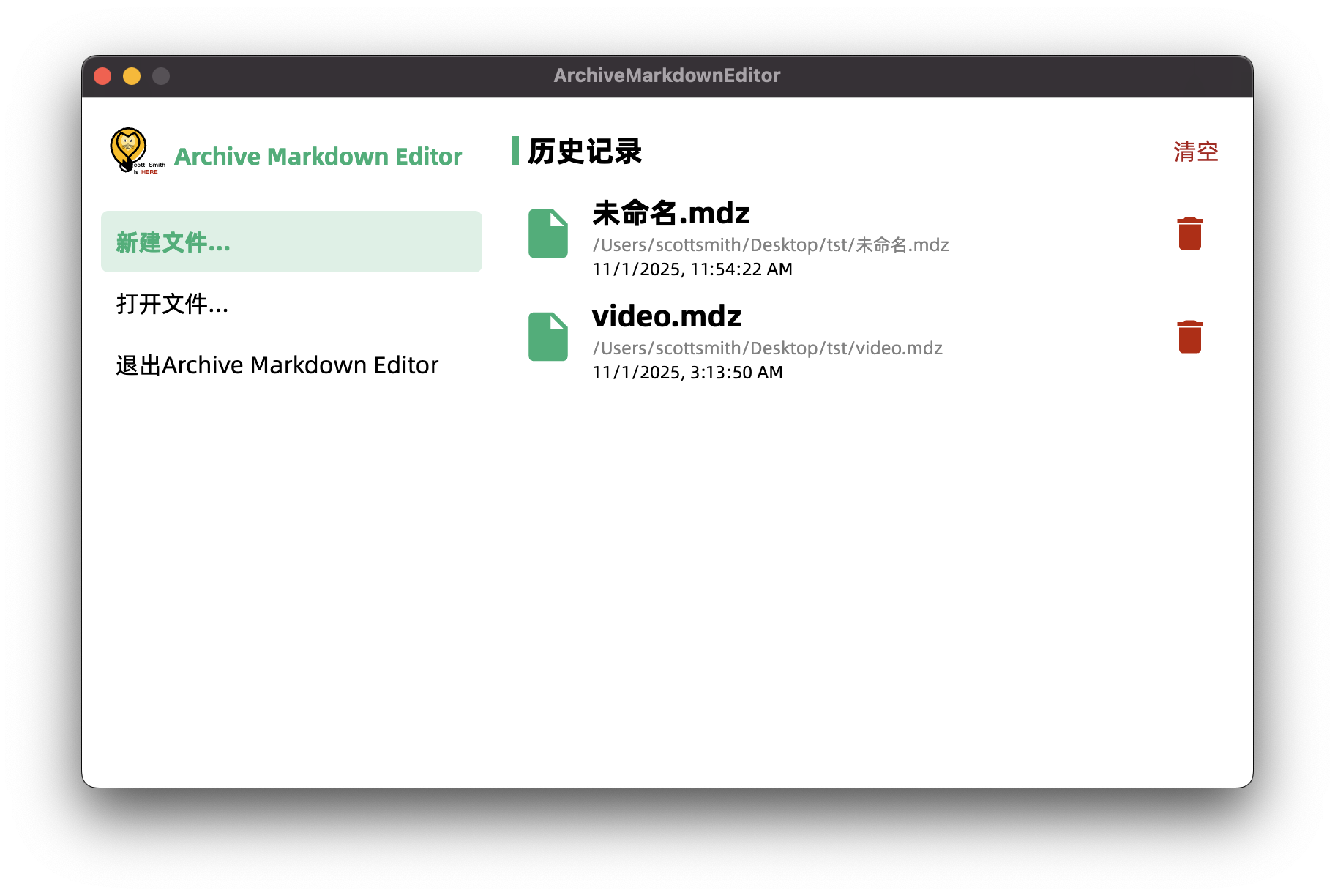Open the video.mdz history entry
Image resolution: width=1335 pixels, height=896 pixels.
[x=667, y=316]
